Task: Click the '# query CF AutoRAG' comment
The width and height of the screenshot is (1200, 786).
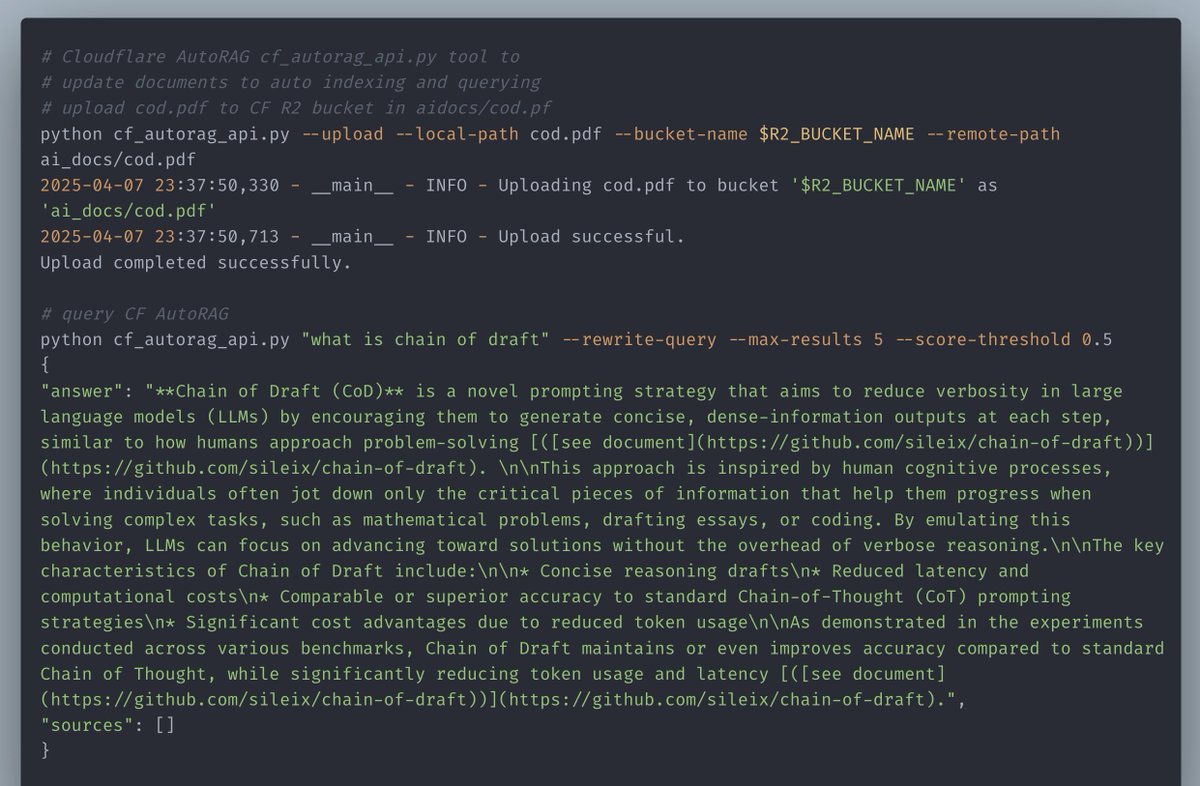Action: pyautogui.click(x=135, y=314)
